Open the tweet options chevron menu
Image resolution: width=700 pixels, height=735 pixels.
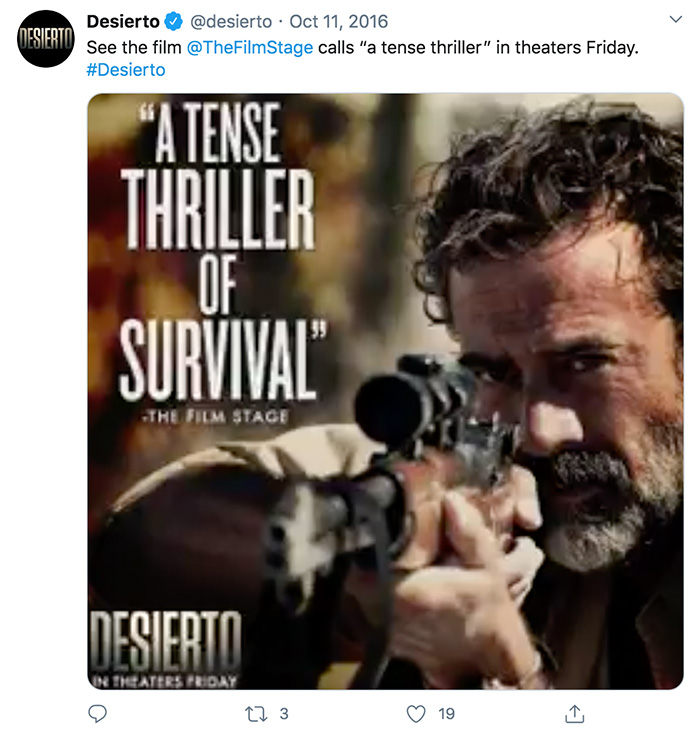pos(676,20)
